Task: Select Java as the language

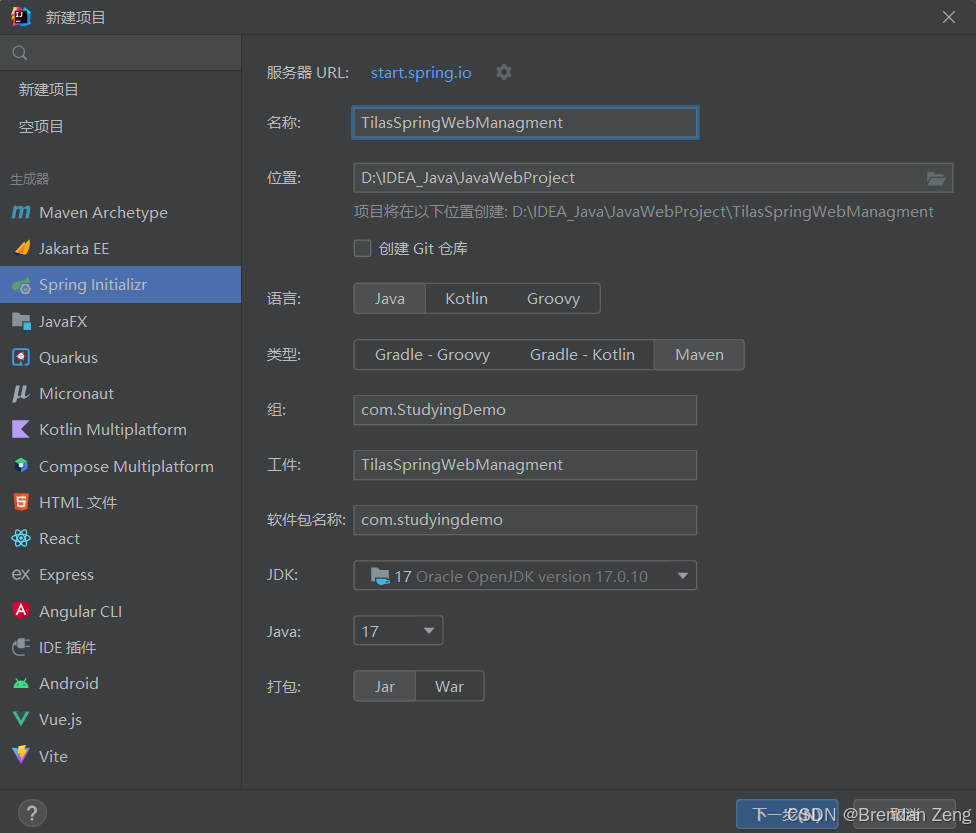Action: tap(390, 298)
